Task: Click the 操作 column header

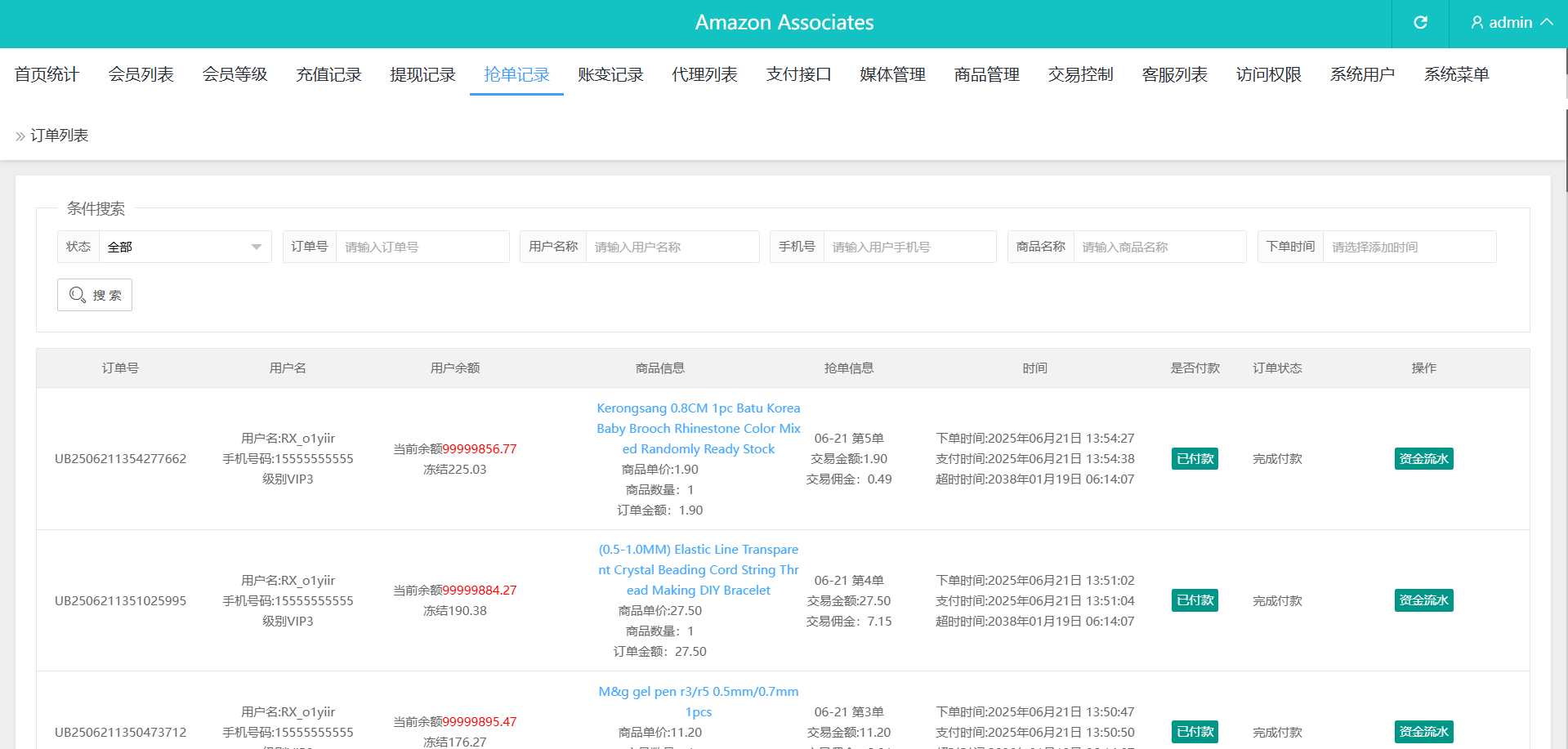Action: coord(1423,368)
